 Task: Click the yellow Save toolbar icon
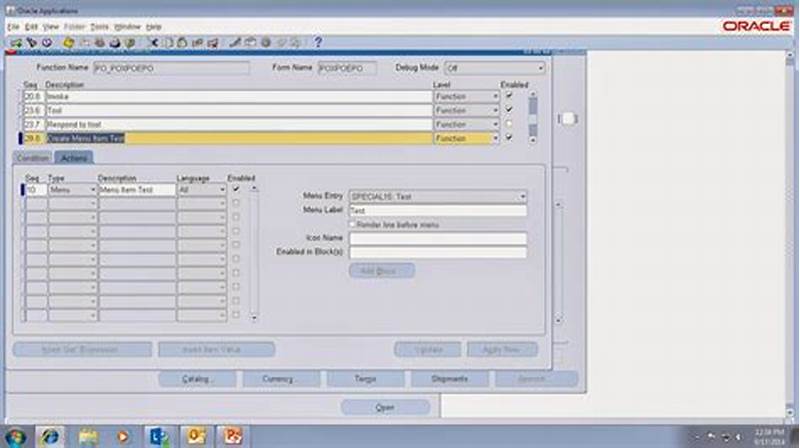(68, 43)
